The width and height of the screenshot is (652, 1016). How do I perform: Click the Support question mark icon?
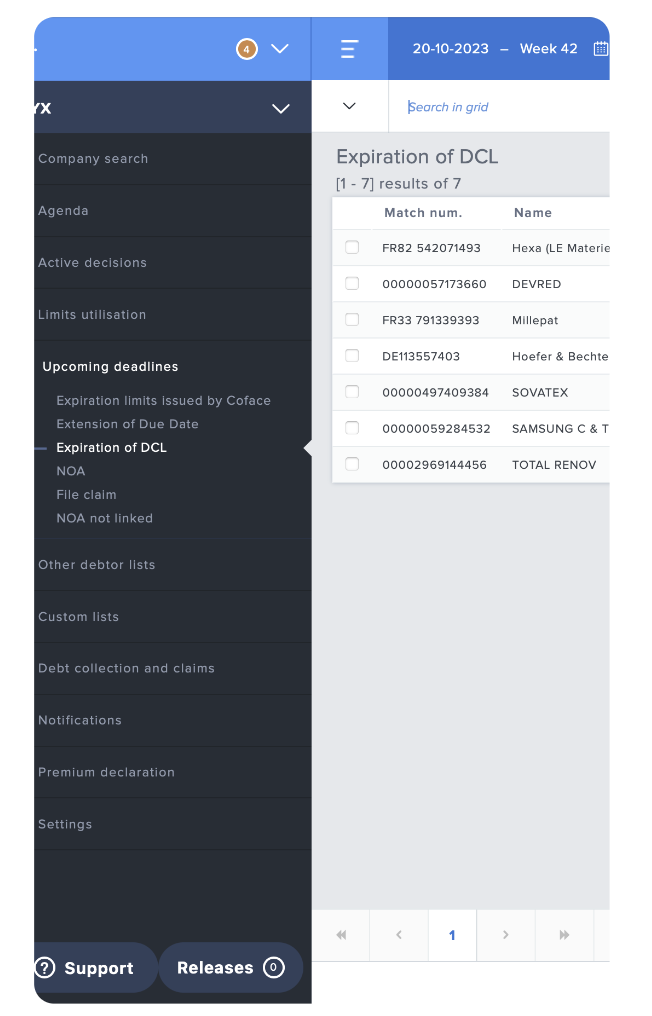pos(44,968)
